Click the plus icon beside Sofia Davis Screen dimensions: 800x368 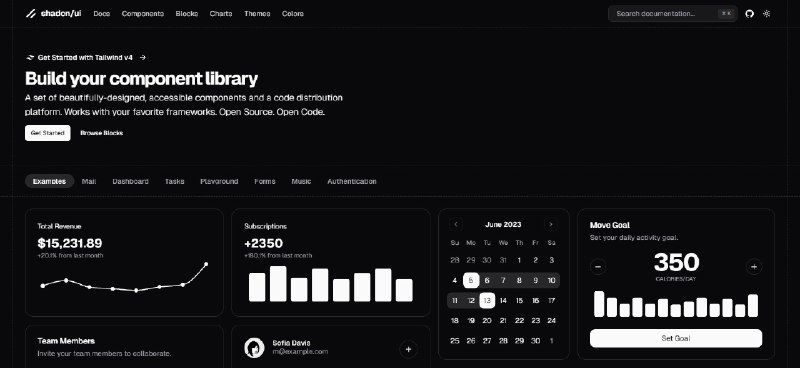pyautogui.click(x=408, y=350)
